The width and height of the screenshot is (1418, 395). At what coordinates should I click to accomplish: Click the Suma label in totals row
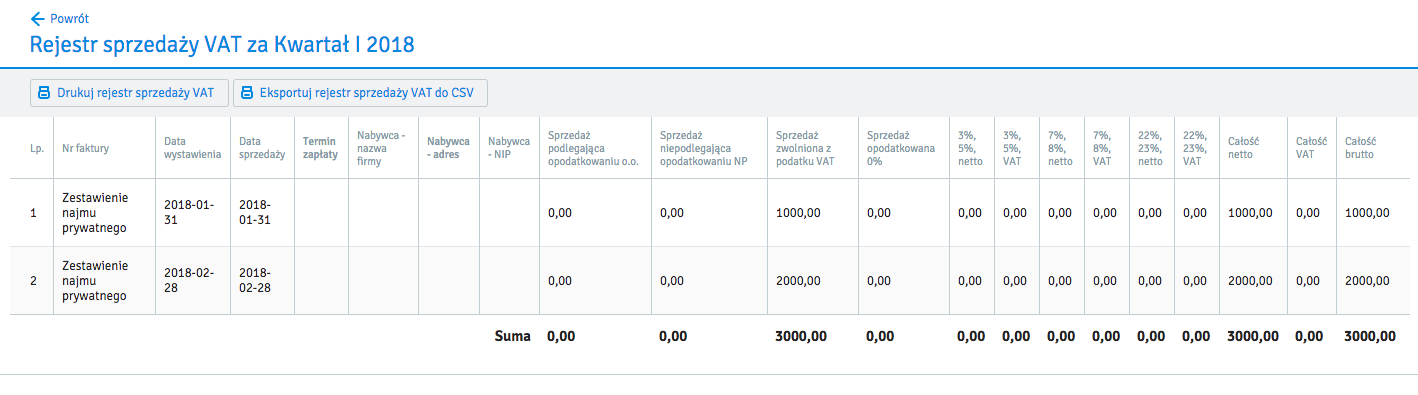tap(512, 337)
